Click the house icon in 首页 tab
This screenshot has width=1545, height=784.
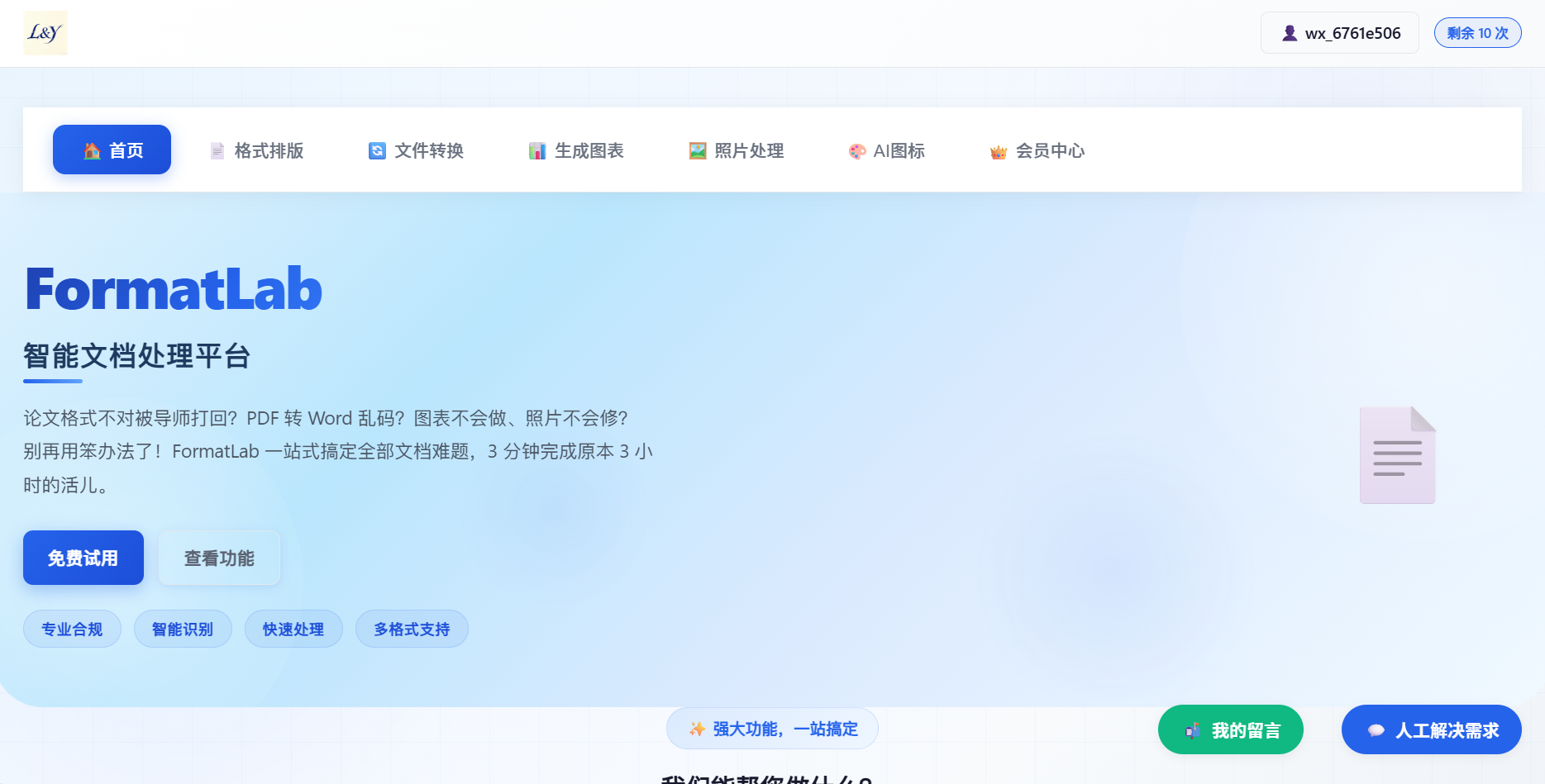[x=92, y=151]
